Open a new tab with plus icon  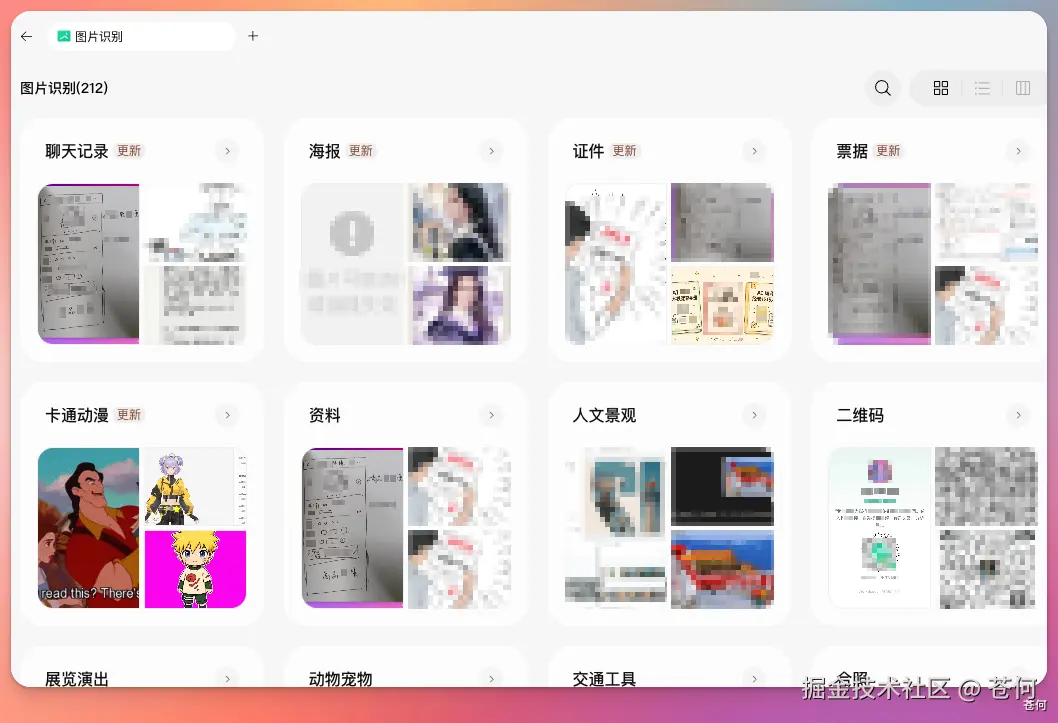[253, 36]
